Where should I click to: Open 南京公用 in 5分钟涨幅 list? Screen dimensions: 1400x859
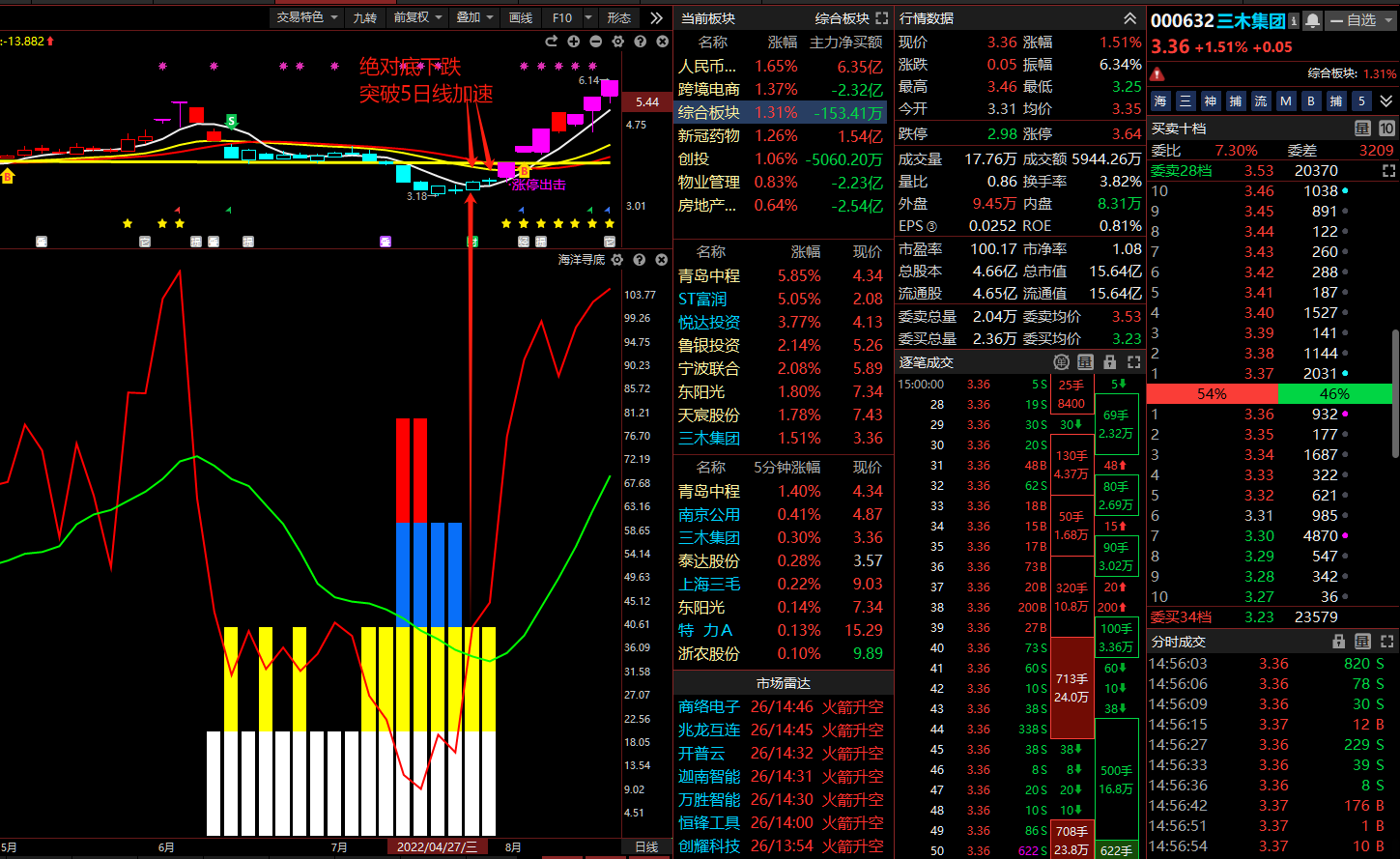[709, 514]
